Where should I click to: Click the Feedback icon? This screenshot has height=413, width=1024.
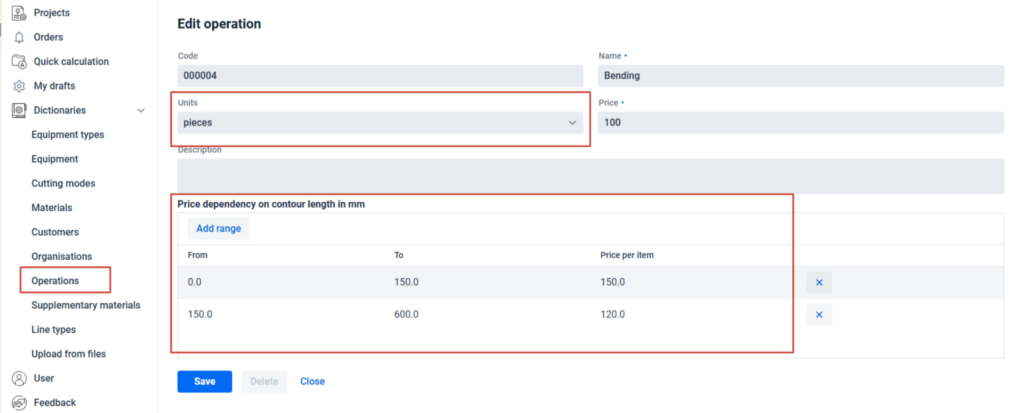18,403
